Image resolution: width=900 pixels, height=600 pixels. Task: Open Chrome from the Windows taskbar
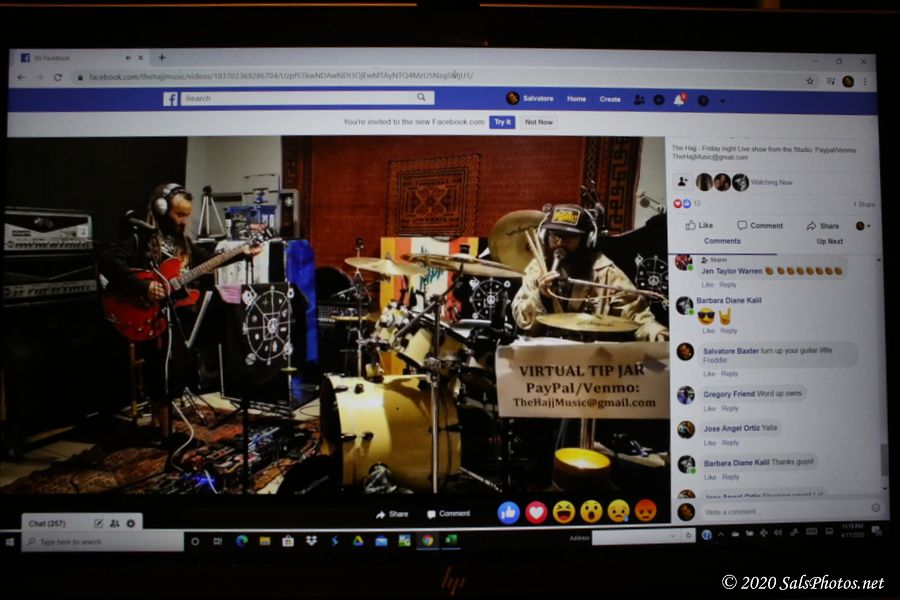coord(427,540)
